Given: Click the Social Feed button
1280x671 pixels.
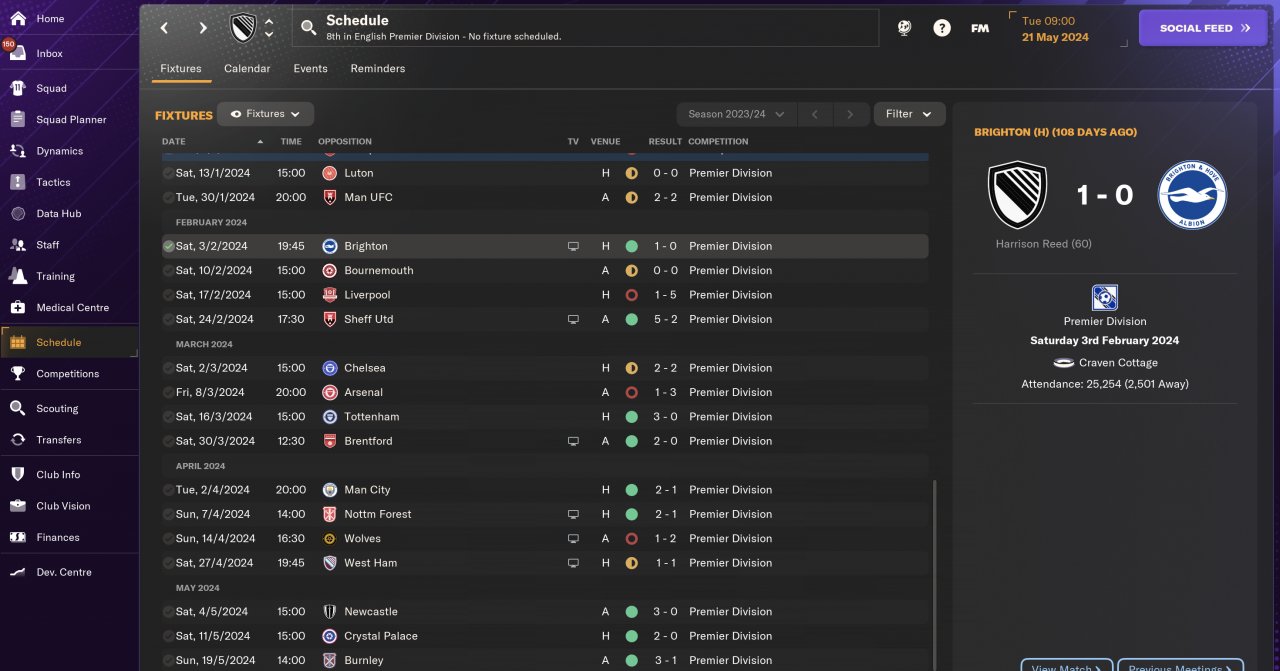Looking at the screenshot, I should point(1203,28).
